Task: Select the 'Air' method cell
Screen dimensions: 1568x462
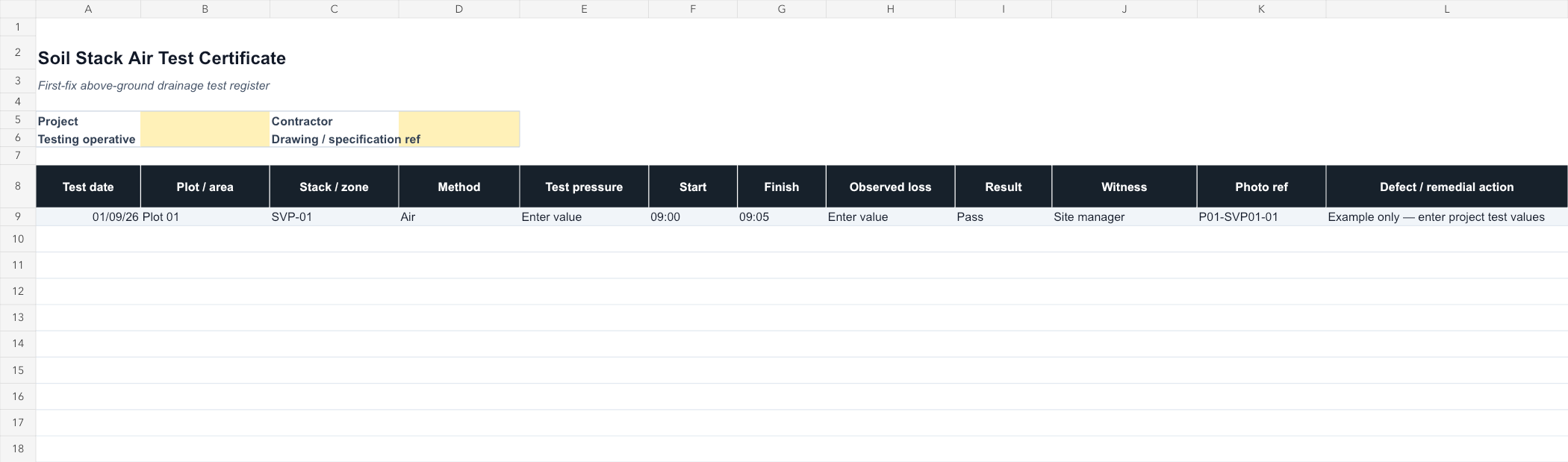Action: pyautogui.click(x=459, y=216)
